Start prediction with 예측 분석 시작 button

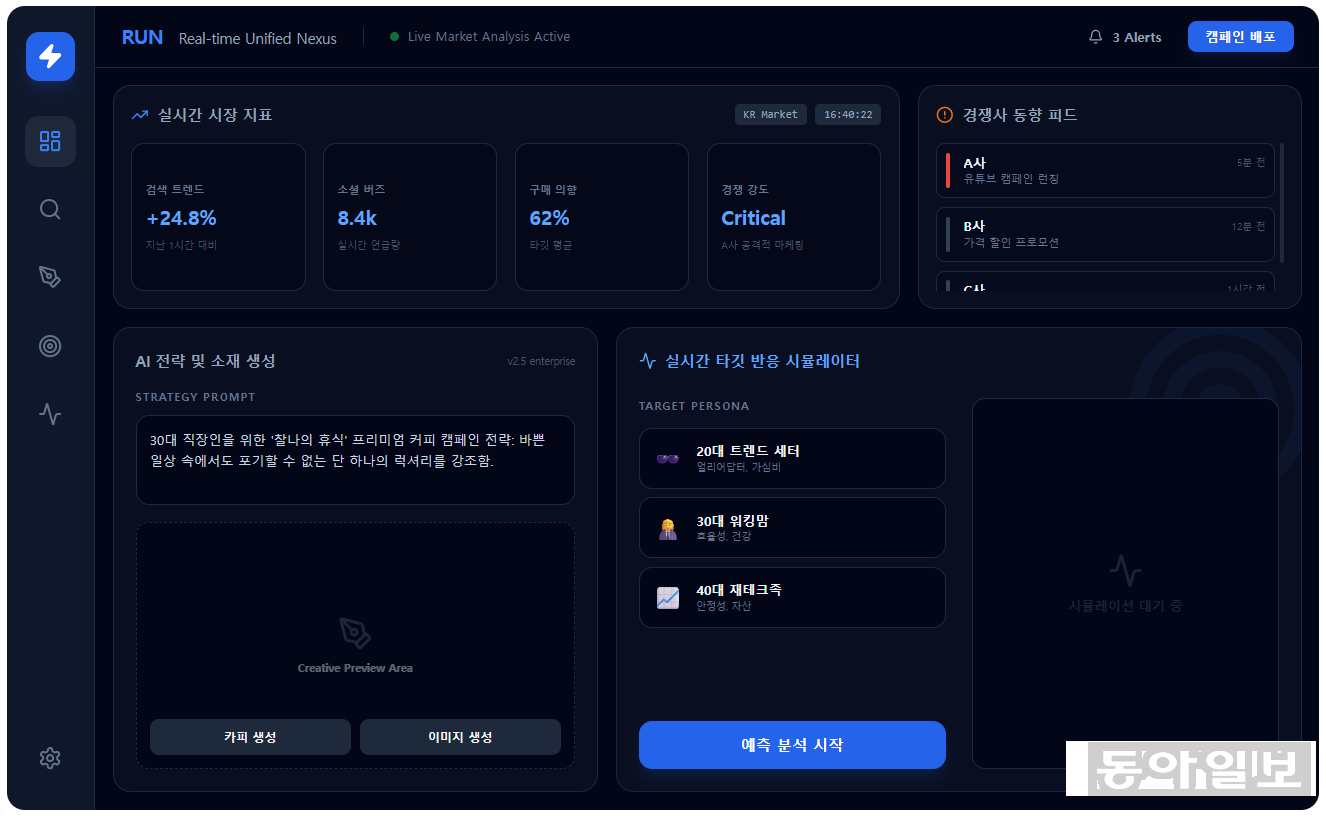click(x=792, y=745)
